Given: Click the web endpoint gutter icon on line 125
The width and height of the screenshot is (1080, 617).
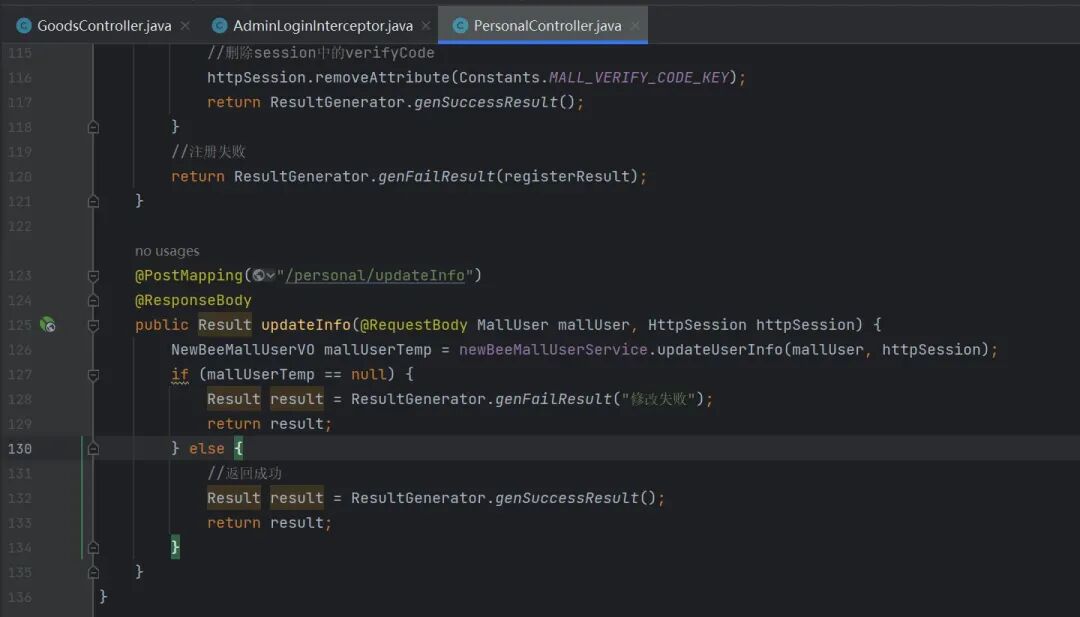Looking at the screenshot, I should click(48, 324).
